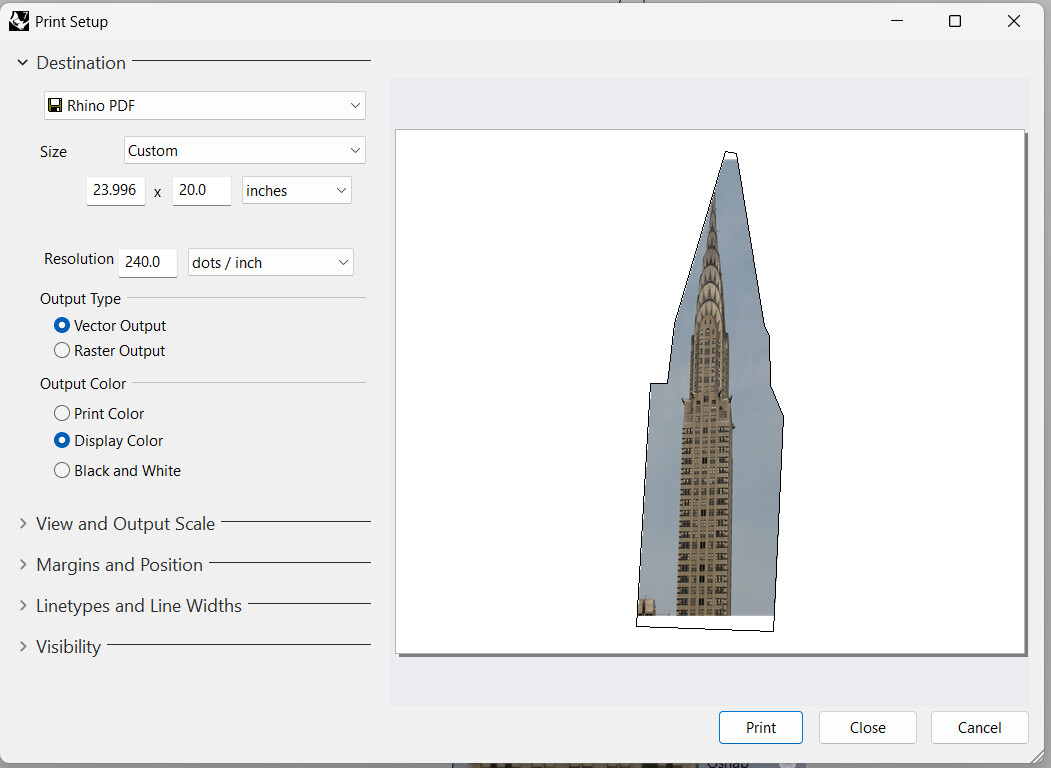Click the Rhino app icon in title bar

click(18, 20)
